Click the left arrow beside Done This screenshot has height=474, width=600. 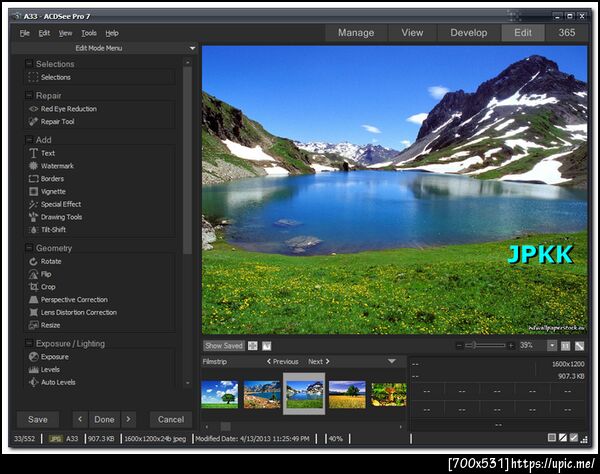coord(80,420)
